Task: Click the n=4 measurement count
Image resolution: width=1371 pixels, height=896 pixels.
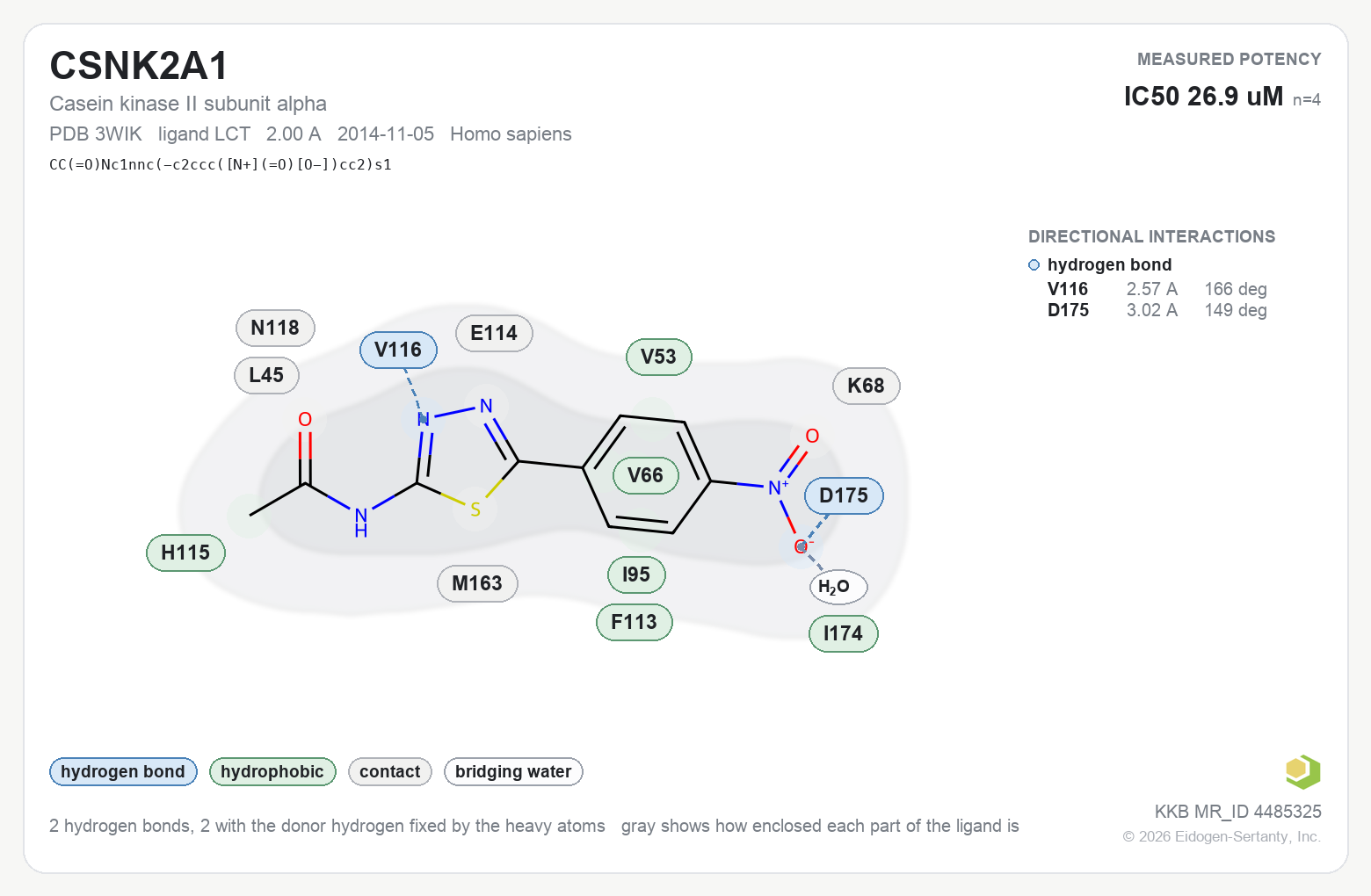Action: coord(1307,99)
